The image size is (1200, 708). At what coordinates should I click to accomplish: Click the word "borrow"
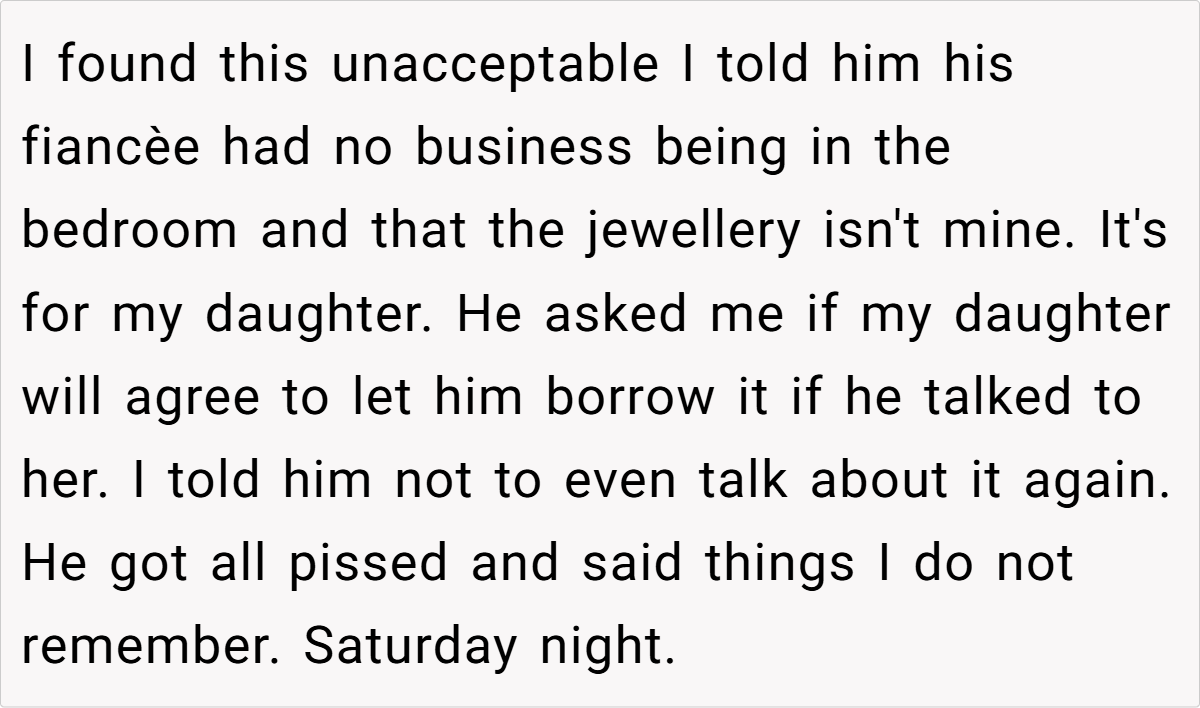[629, 398]
